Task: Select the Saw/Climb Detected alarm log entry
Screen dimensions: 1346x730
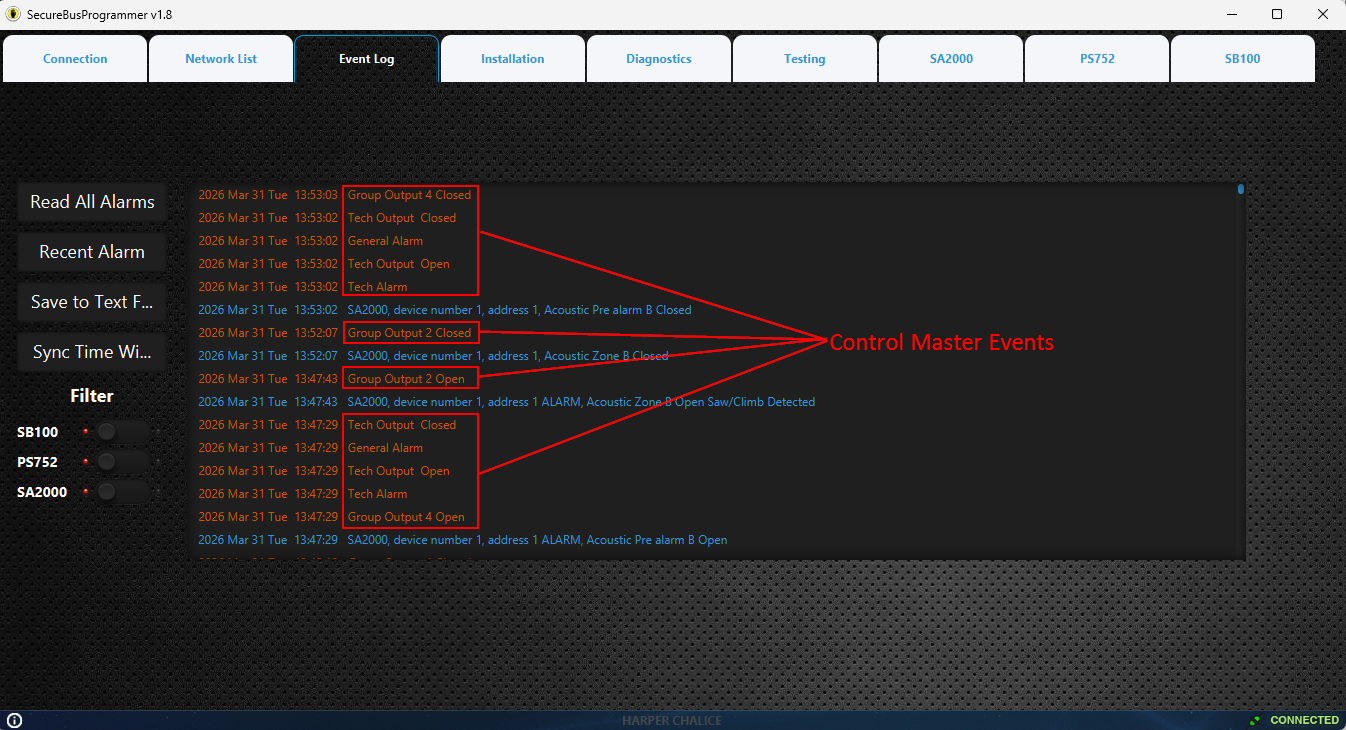Action: click(x=580, y=402)
